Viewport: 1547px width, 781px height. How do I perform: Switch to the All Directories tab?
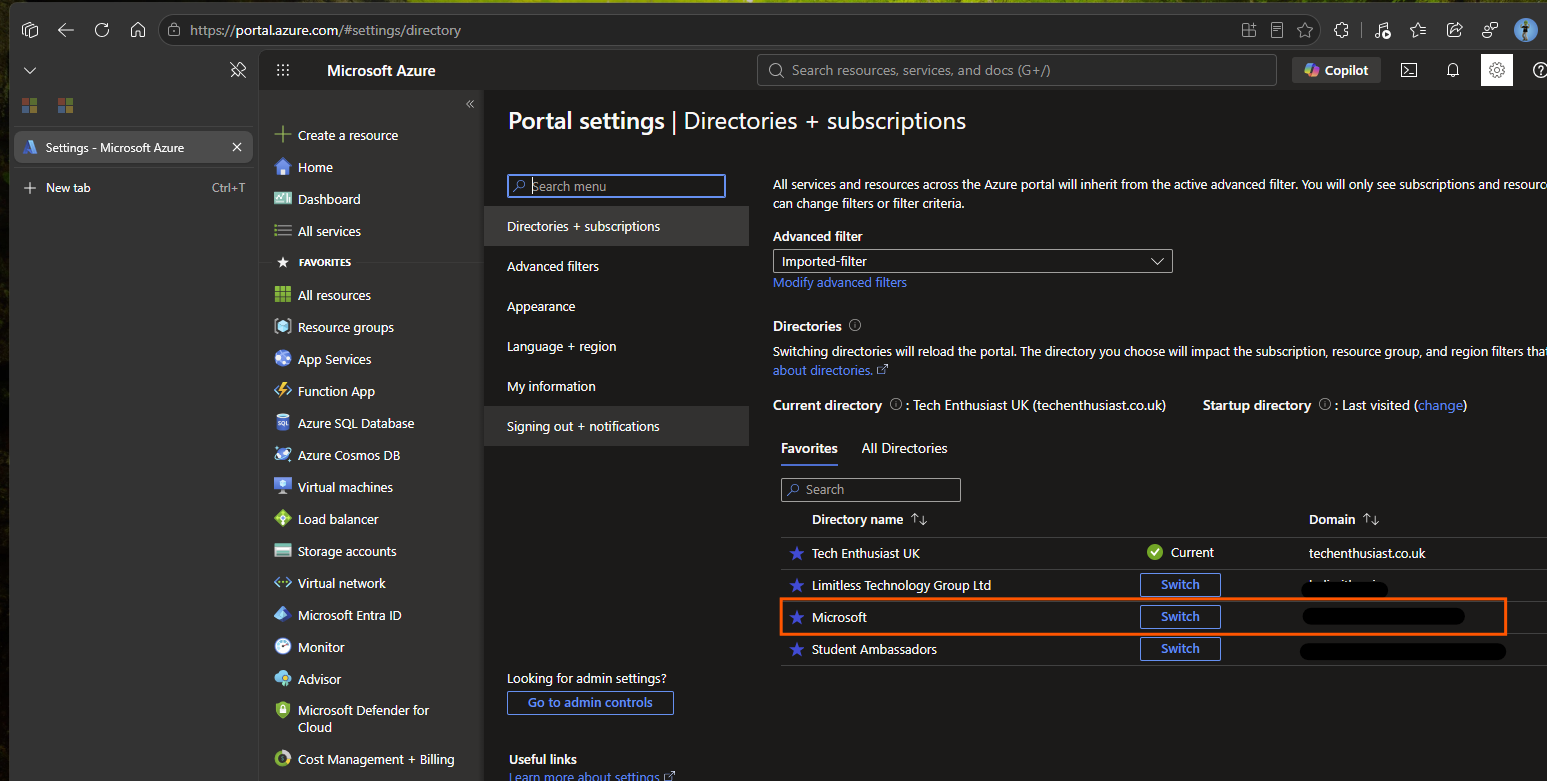[x=904, y=448]
